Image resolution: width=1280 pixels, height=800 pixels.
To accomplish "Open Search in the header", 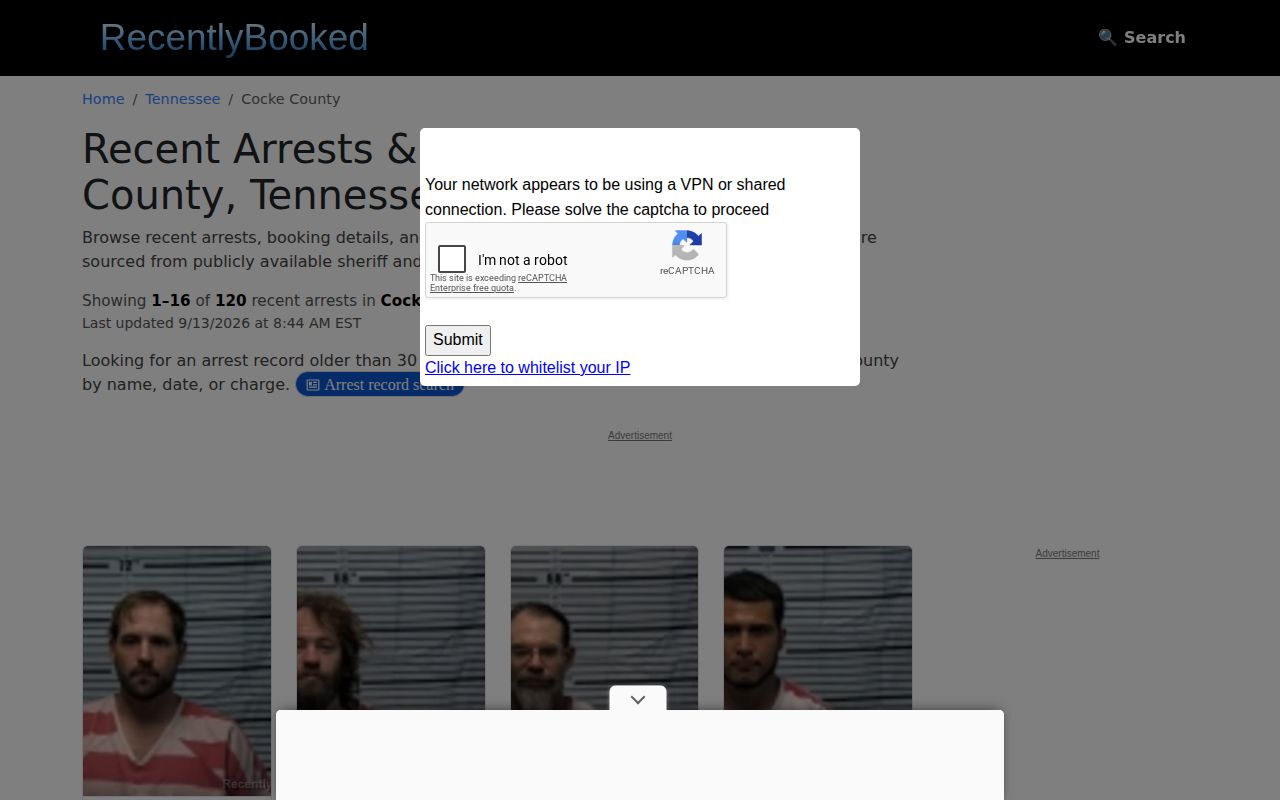I will coord(1142,37).
